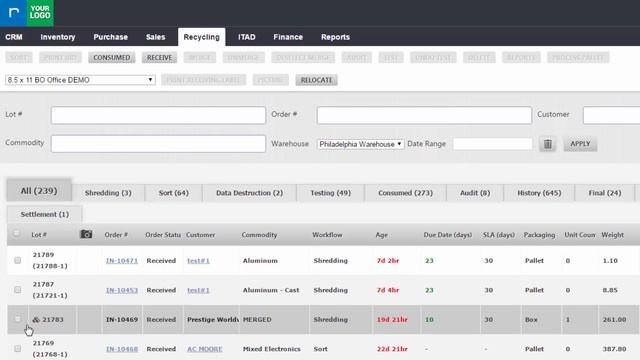Select the Recycling menu tab
This screenshot has height=360, width=640.
pyautogui.click(x=202, y=37)
